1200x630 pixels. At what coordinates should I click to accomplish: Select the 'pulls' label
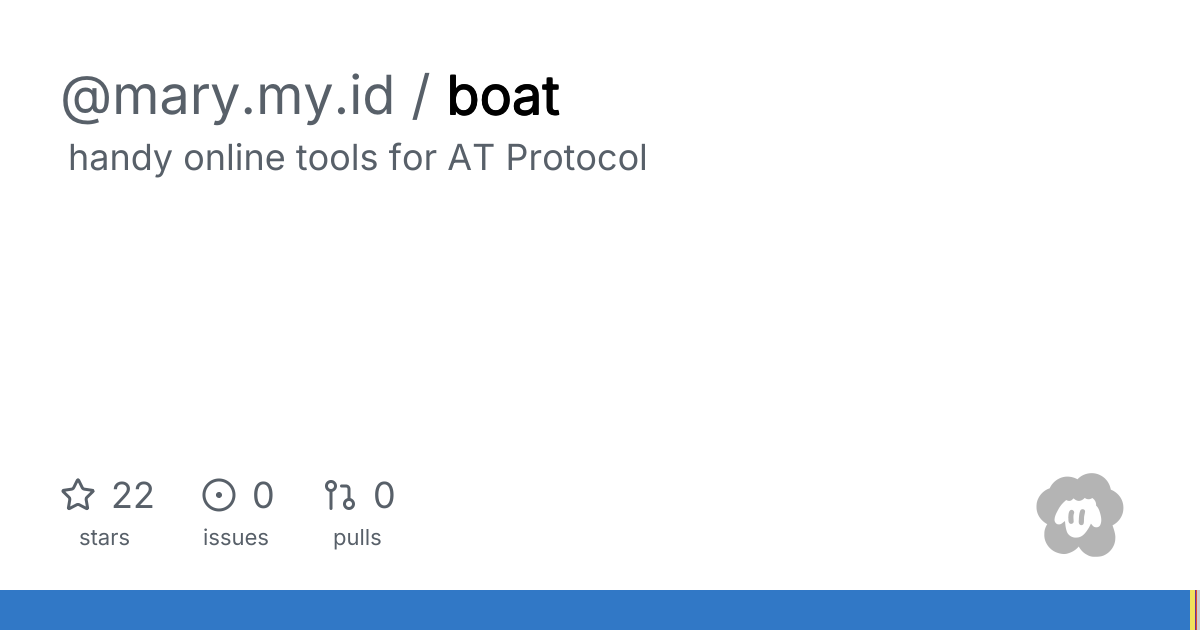click(357, 538)
